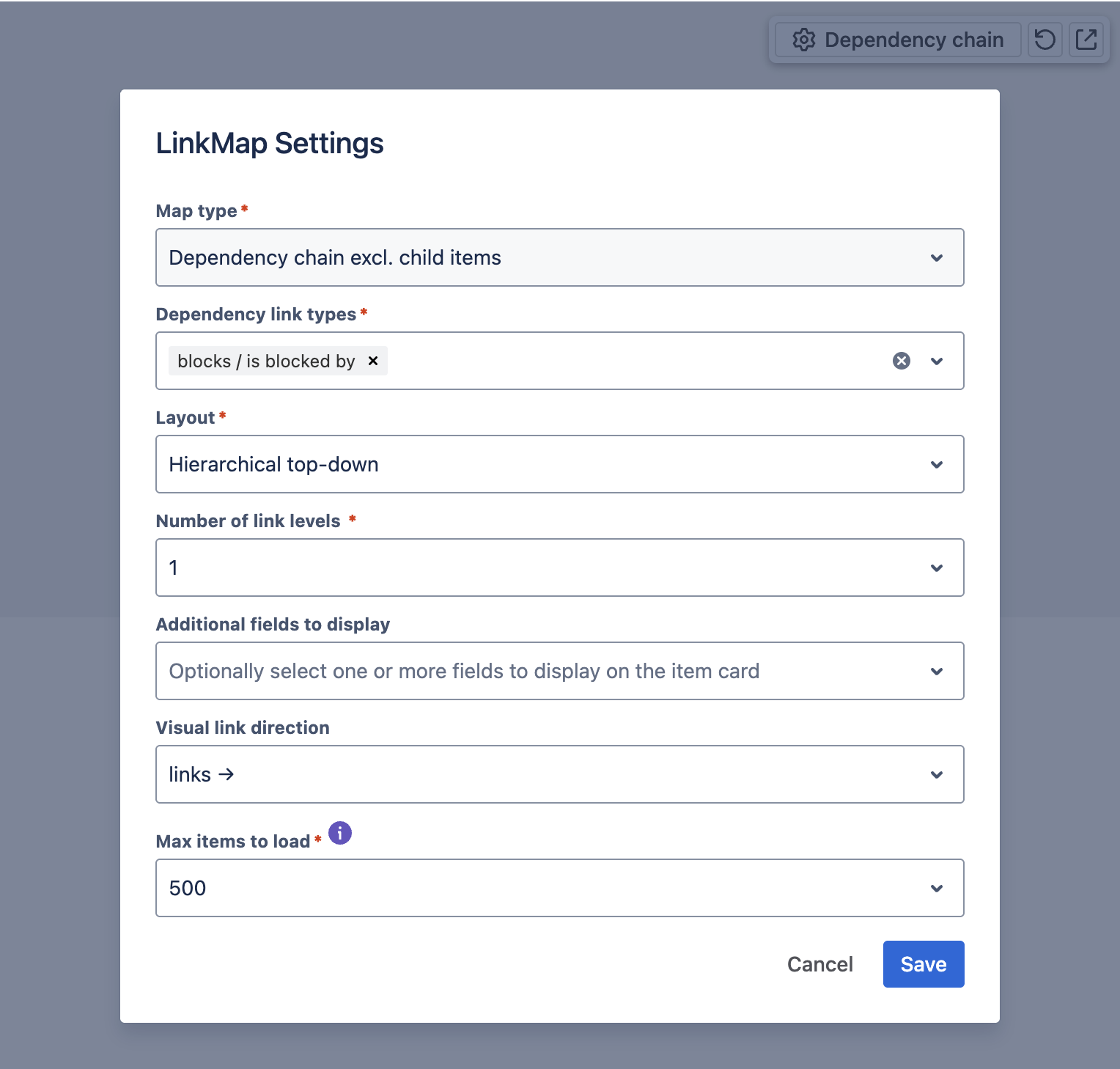Cancel the LinkMap Settings dialog
The height and width of the screenshot is (1069, 1120).
pyautogui.click(x=820, y=964)
